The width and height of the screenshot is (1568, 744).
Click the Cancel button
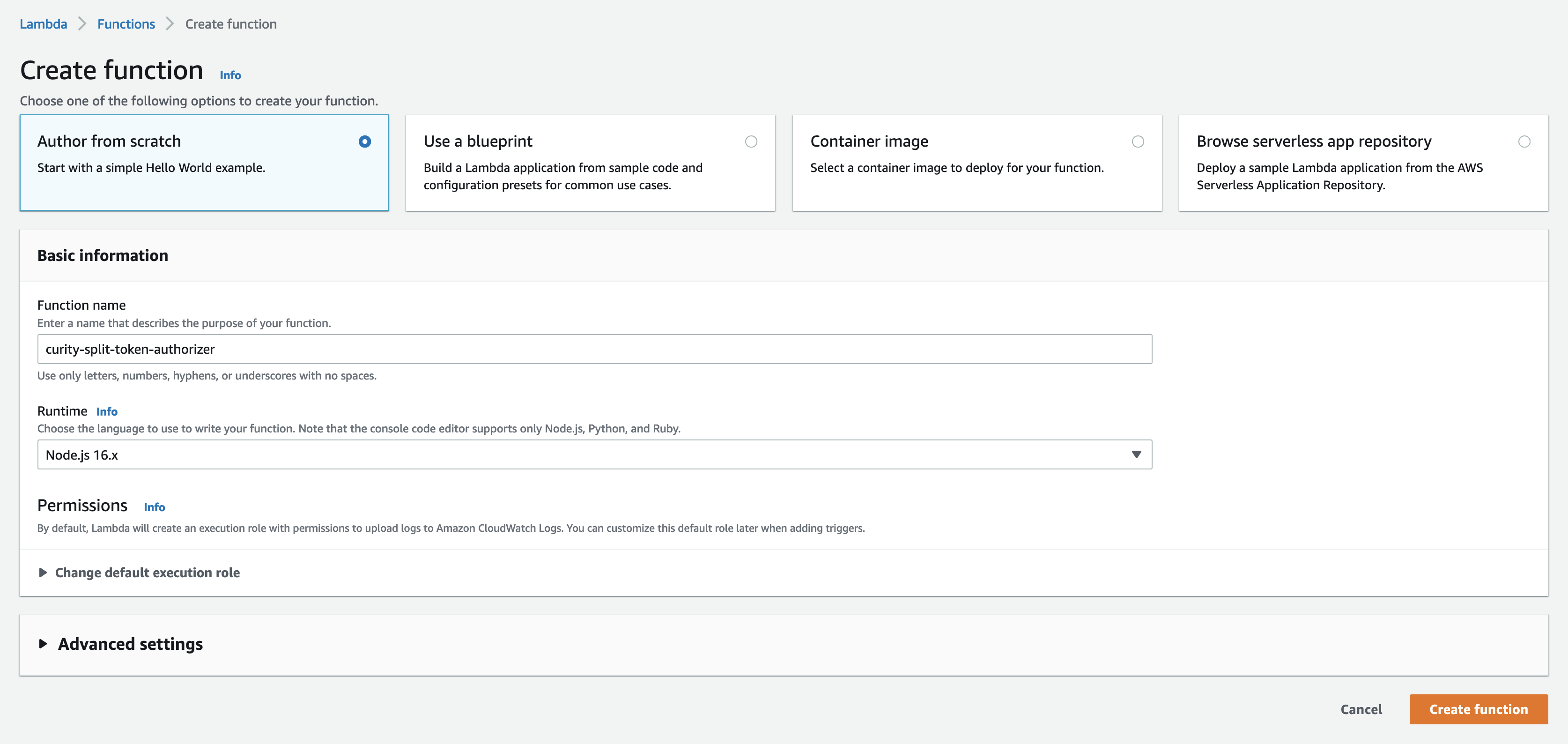[x=1361, y=709]
